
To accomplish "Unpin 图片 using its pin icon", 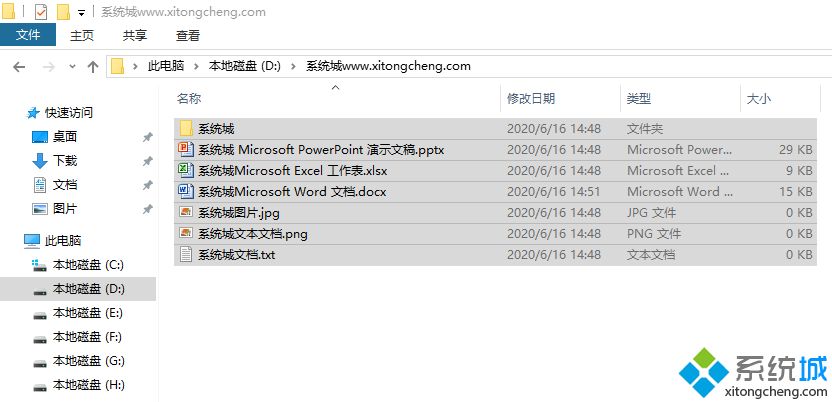I will pyautogui.click(x=148, y=209).
